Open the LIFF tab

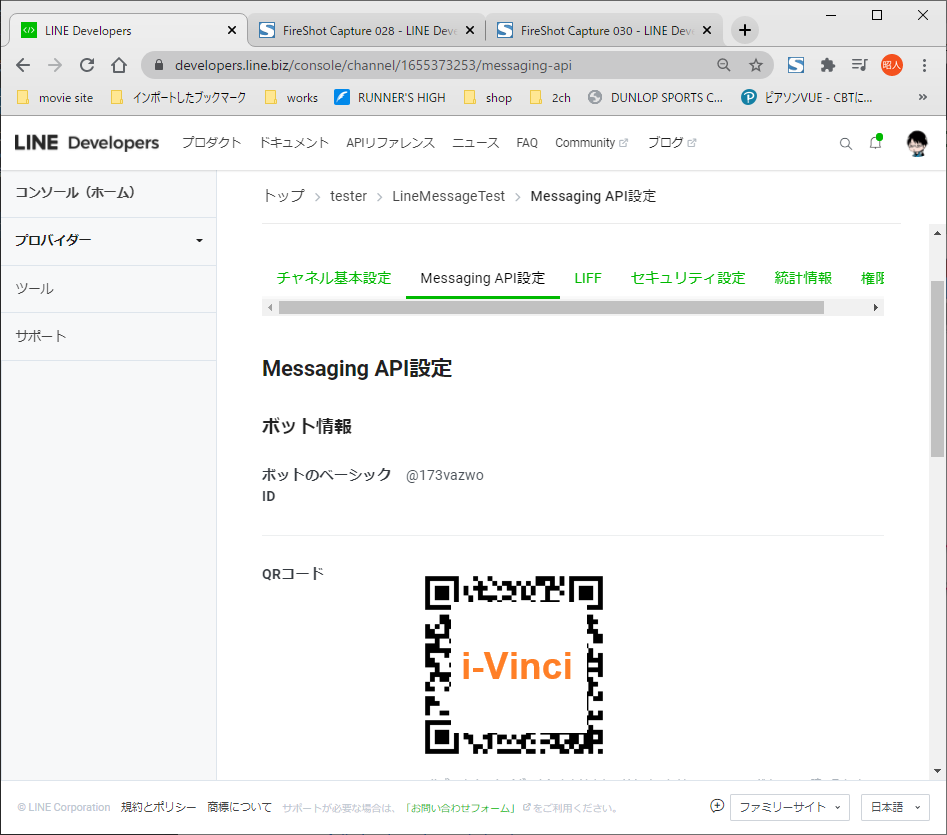pos(588,278)
